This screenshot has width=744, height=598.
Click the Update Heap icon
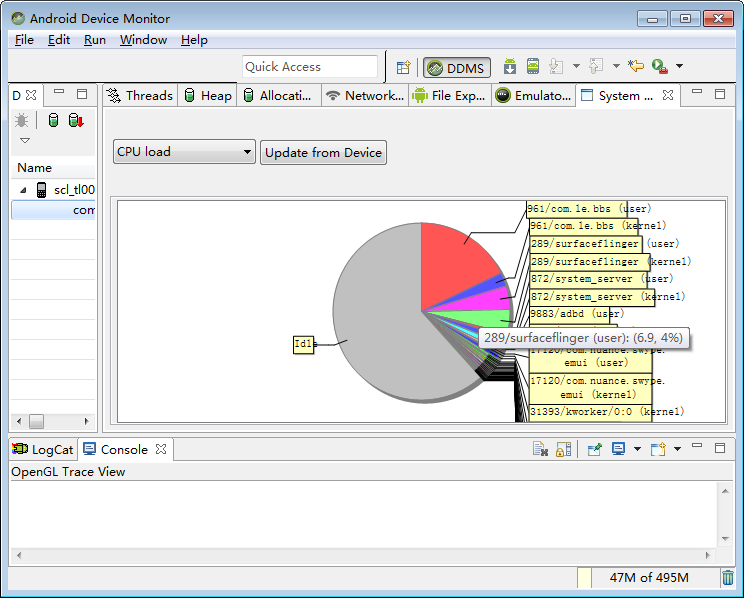click(x=53, y=121)
